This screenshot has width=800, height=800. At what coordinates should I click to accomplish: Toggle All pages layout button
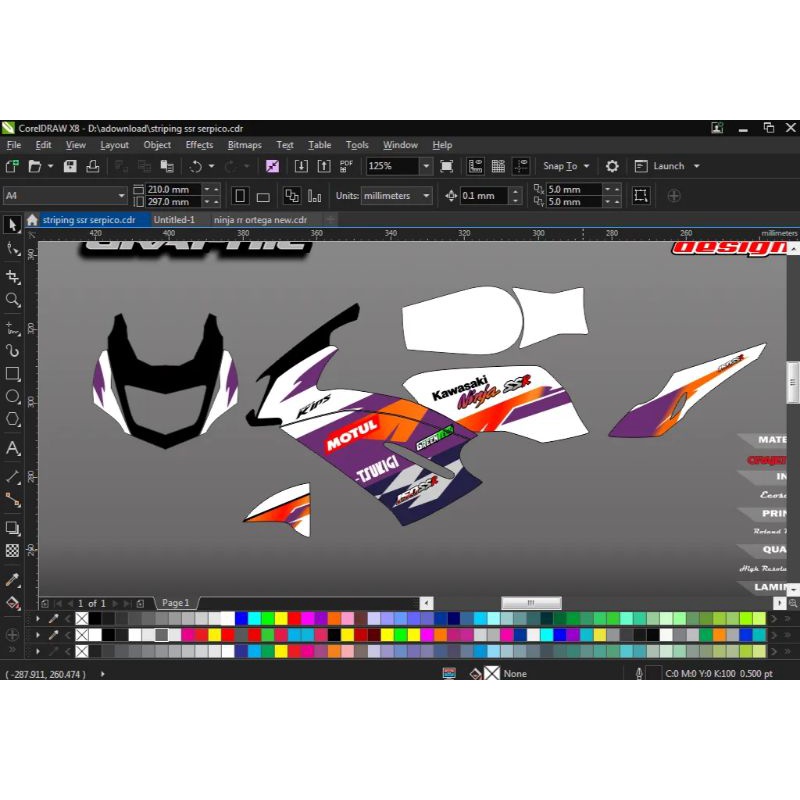(292, 196)
